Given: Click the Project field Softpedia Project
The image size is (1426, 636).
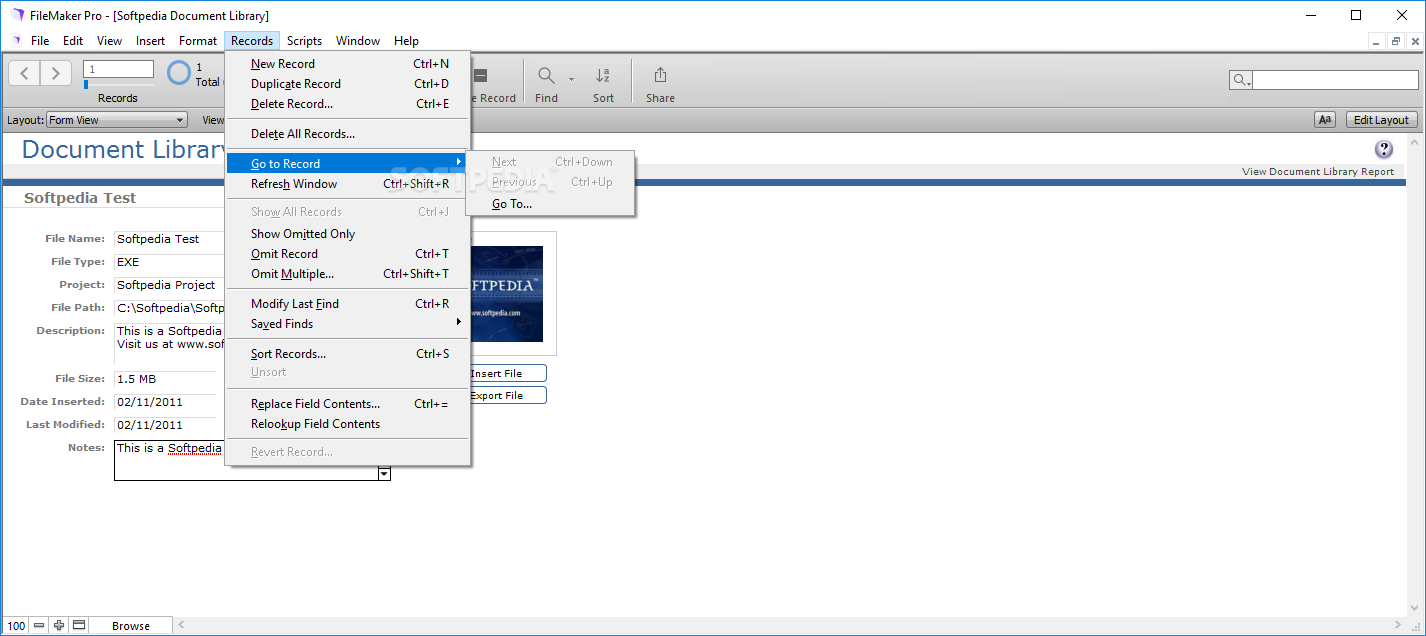Looking at the screenshot, I should pyautogui.click(x=169, y=285).
